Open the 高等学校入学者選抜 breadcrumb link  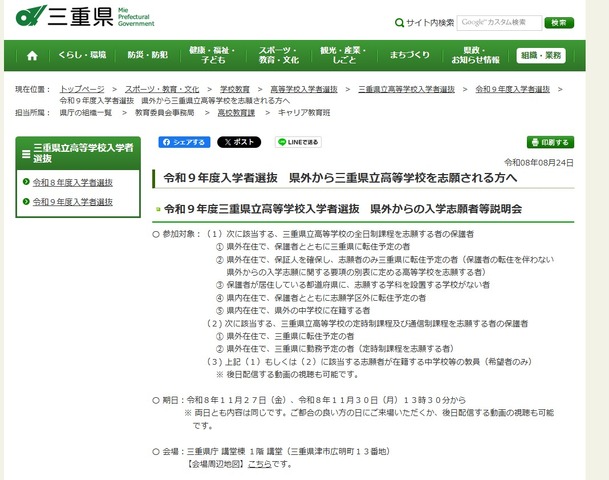[x=304, y=89]
